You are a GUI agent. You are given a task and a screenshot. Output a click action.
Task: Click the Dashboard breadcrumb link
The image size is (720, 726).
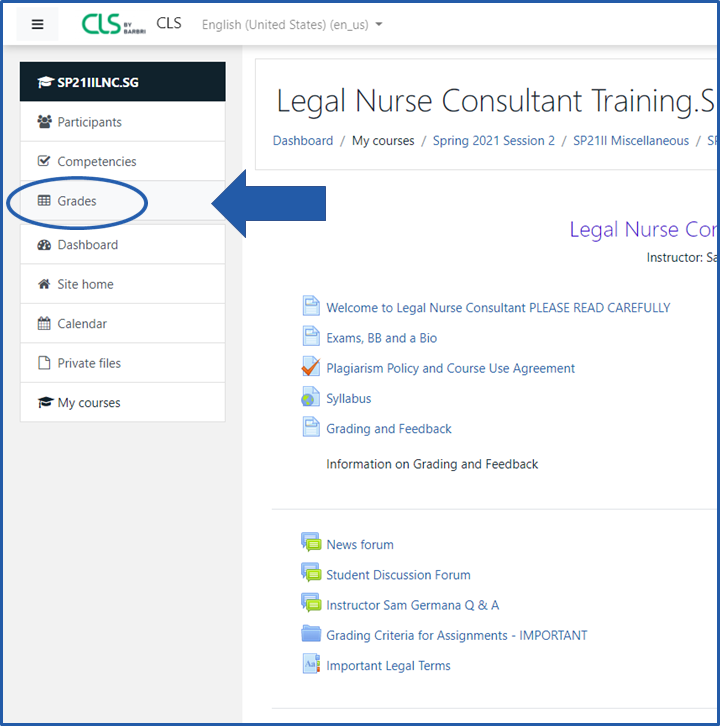tap(303, 141)
